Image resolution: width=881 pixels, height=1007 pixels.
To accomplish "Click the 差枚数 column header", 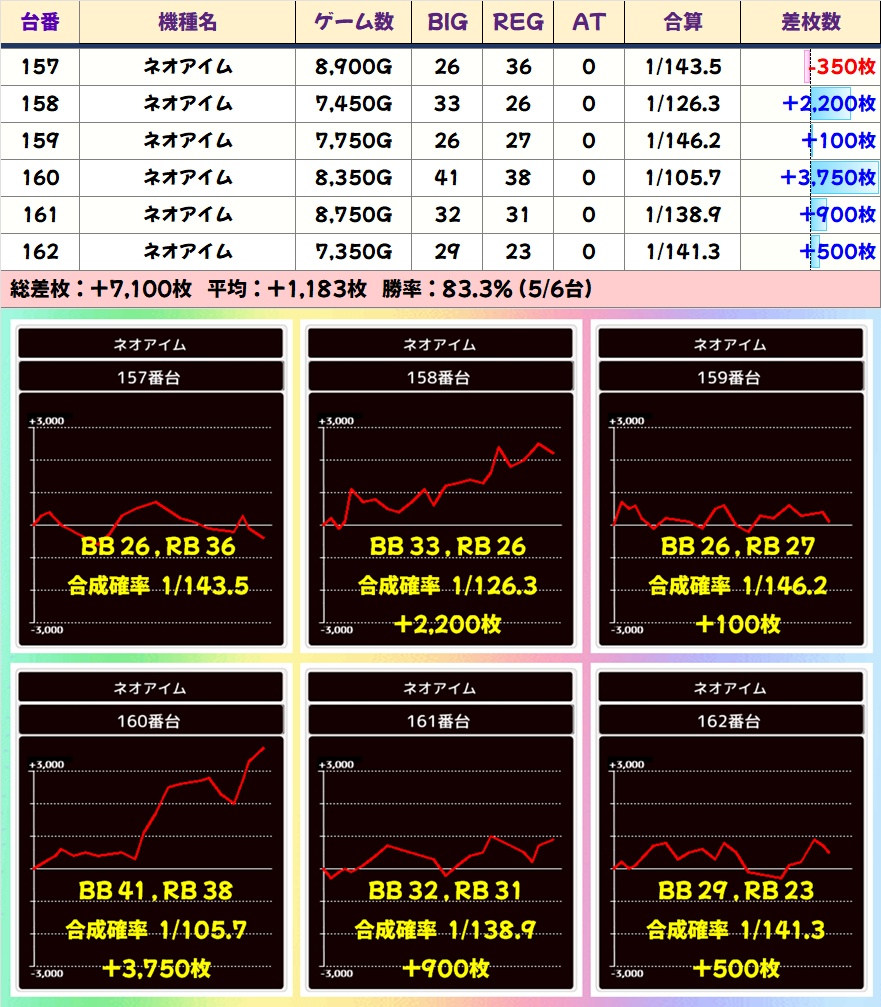I will pyautogui.click(x=810, y=22).
